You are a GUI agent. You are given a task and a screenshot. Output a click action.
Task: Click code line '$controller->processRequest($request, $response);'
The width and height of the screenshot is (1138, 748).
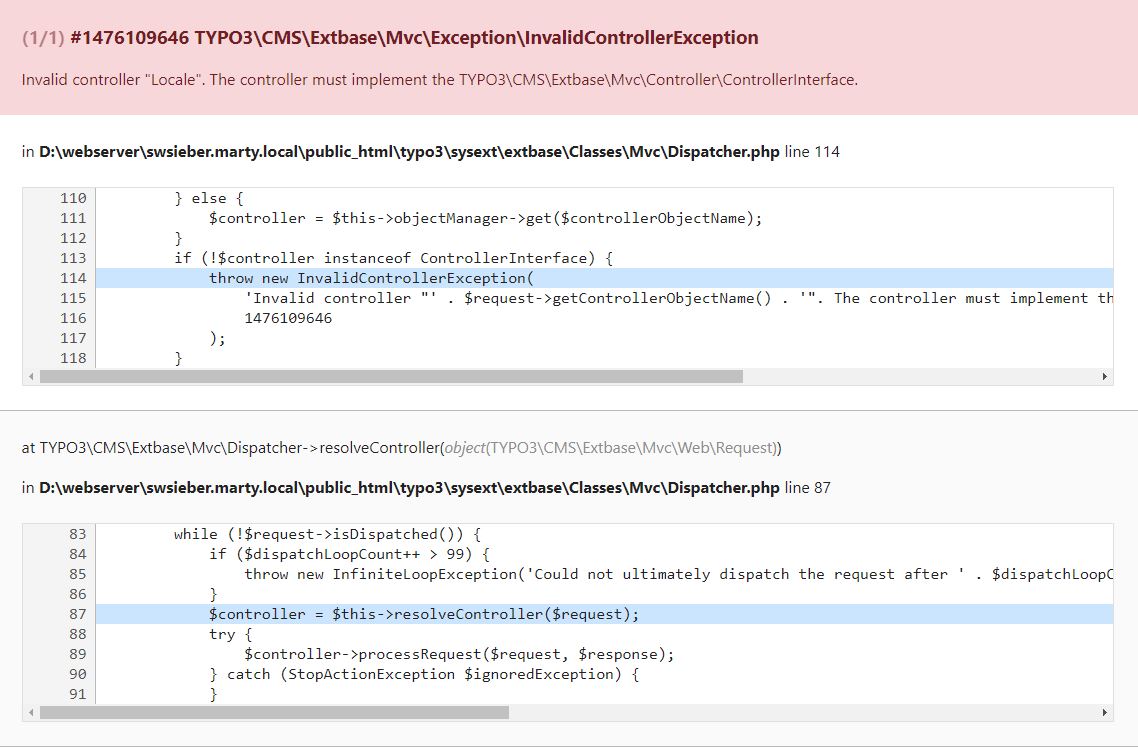pos(459,654)
